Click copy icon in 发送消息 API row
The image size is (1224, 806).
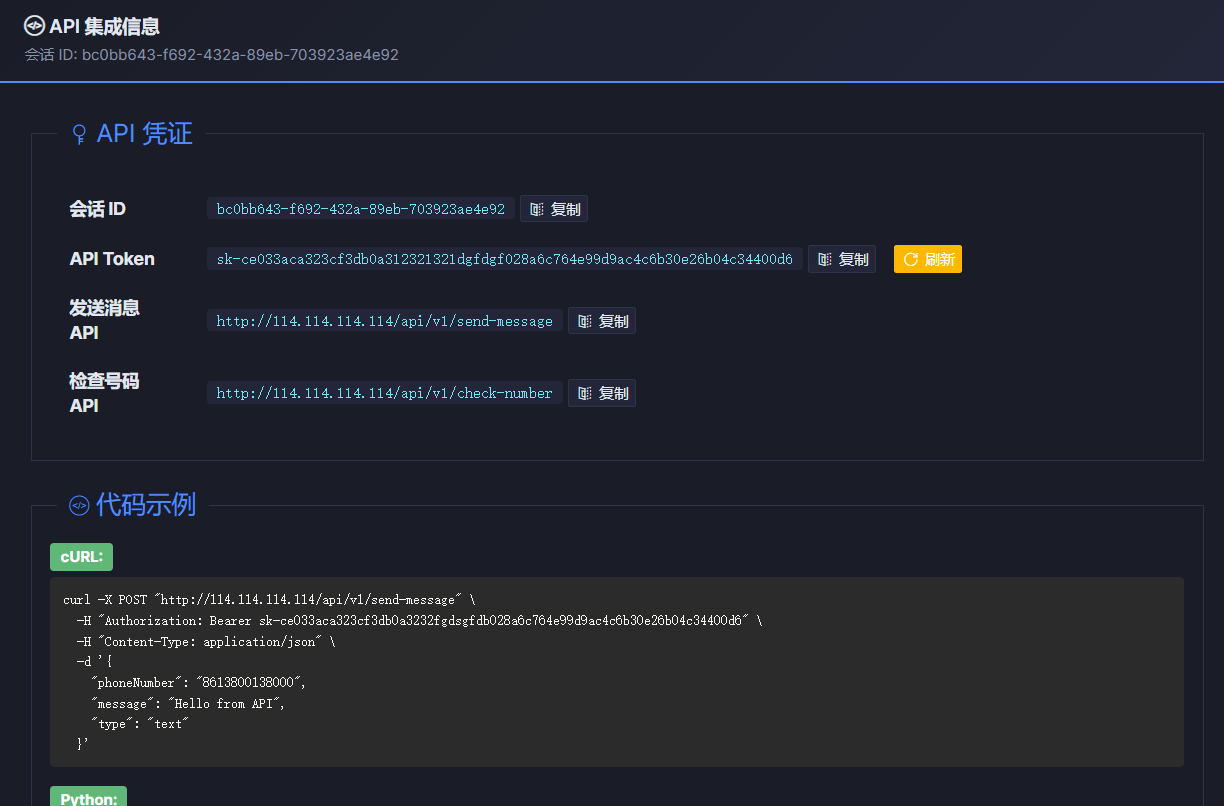[x=585, y=321]
